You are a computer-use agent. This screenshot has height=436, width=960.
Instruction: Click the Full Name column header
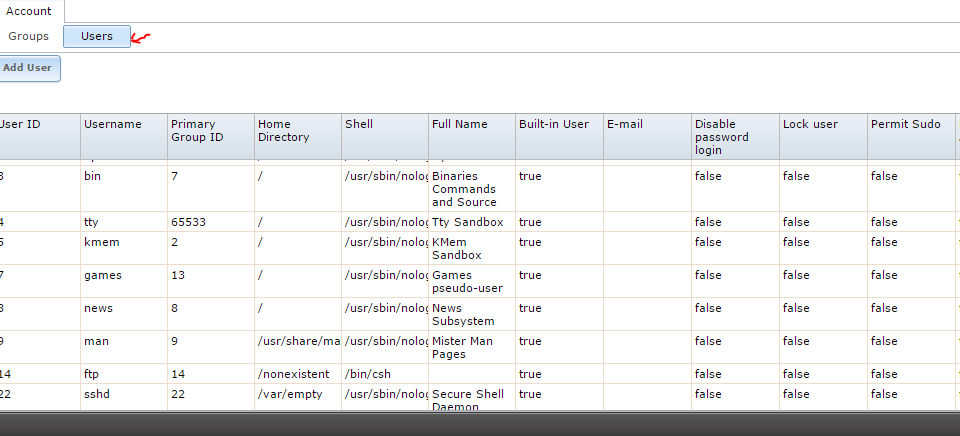point(459,124)
